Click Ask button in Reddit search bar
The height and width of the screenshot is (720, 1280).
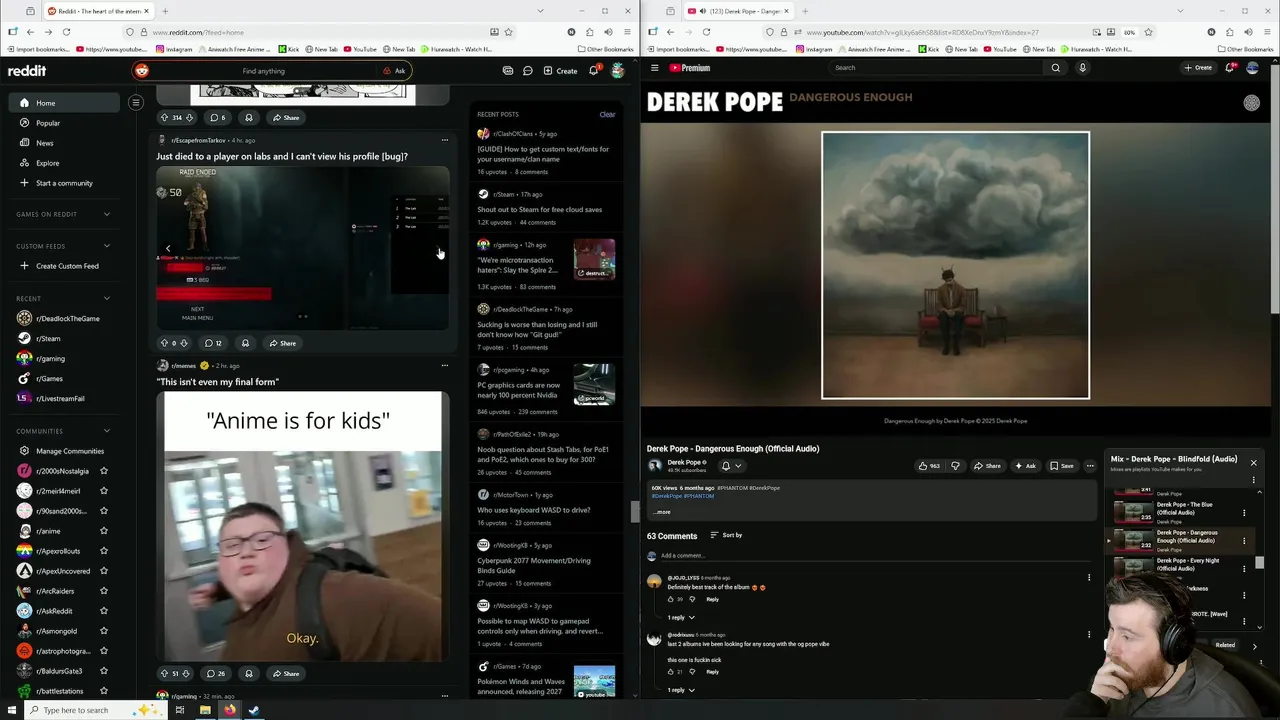(x=394, y=71)
